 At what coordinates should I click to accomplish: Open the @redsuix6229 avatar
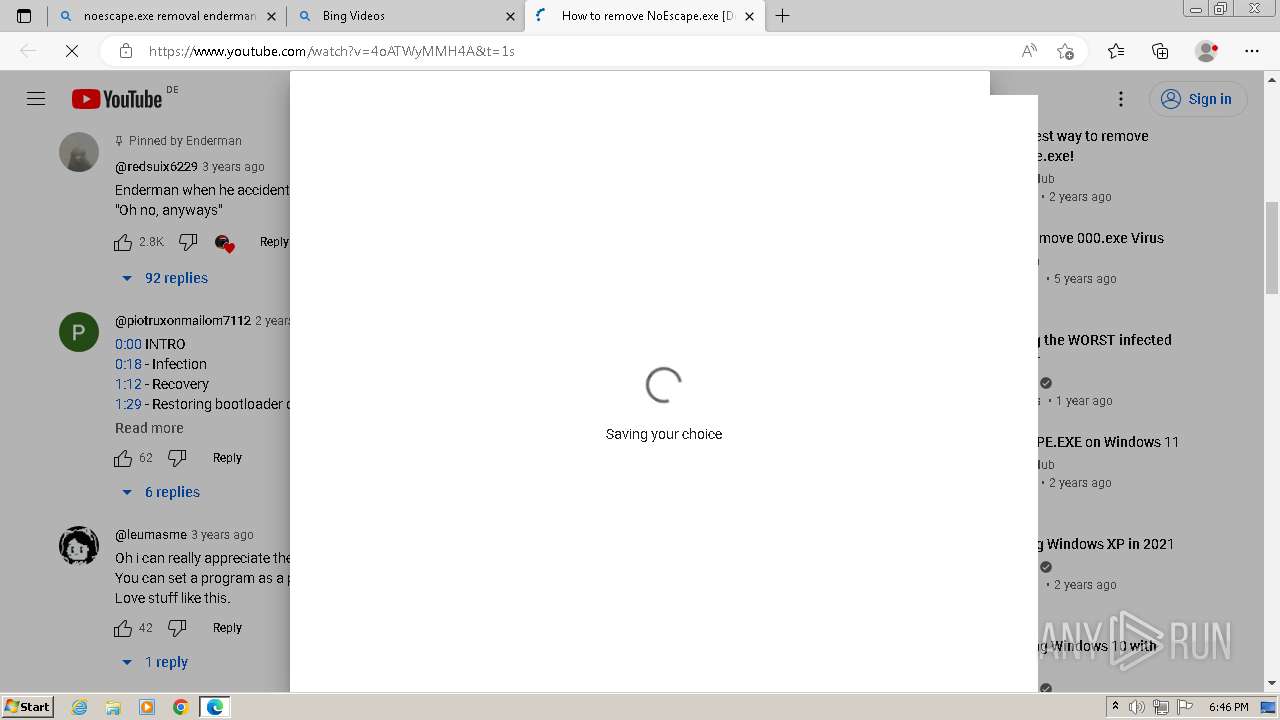[79, 152]
